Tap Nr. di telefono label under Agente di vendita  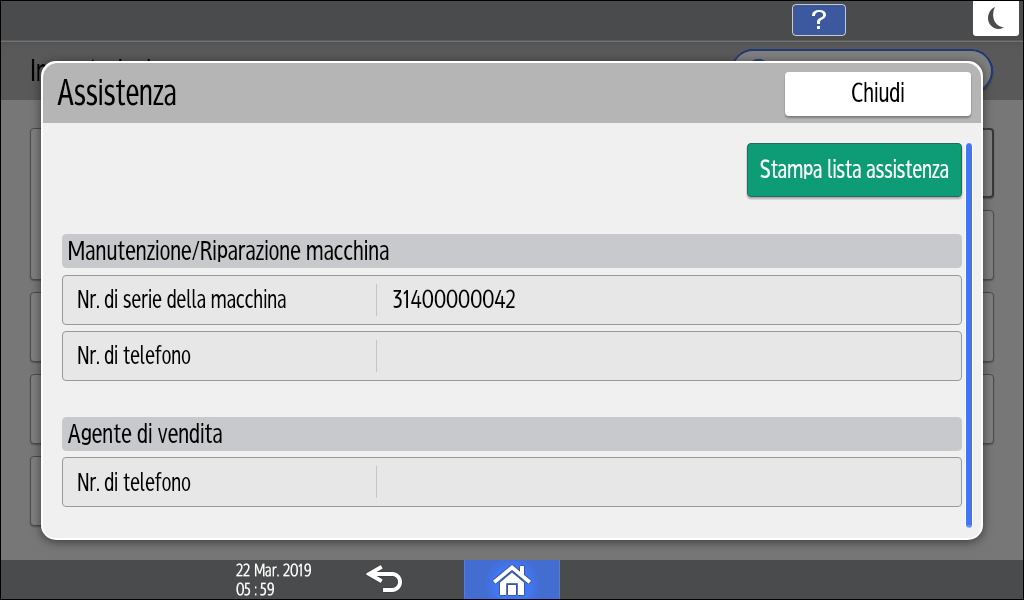click(134, 482)
